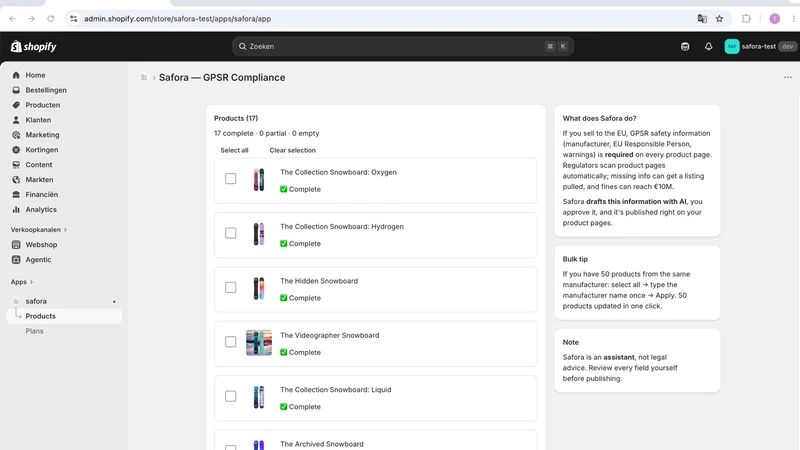The width and height of the screenshot is (800, 450).
Task: Open Kortingen in the sidebar
Action: tap(42, 149)
